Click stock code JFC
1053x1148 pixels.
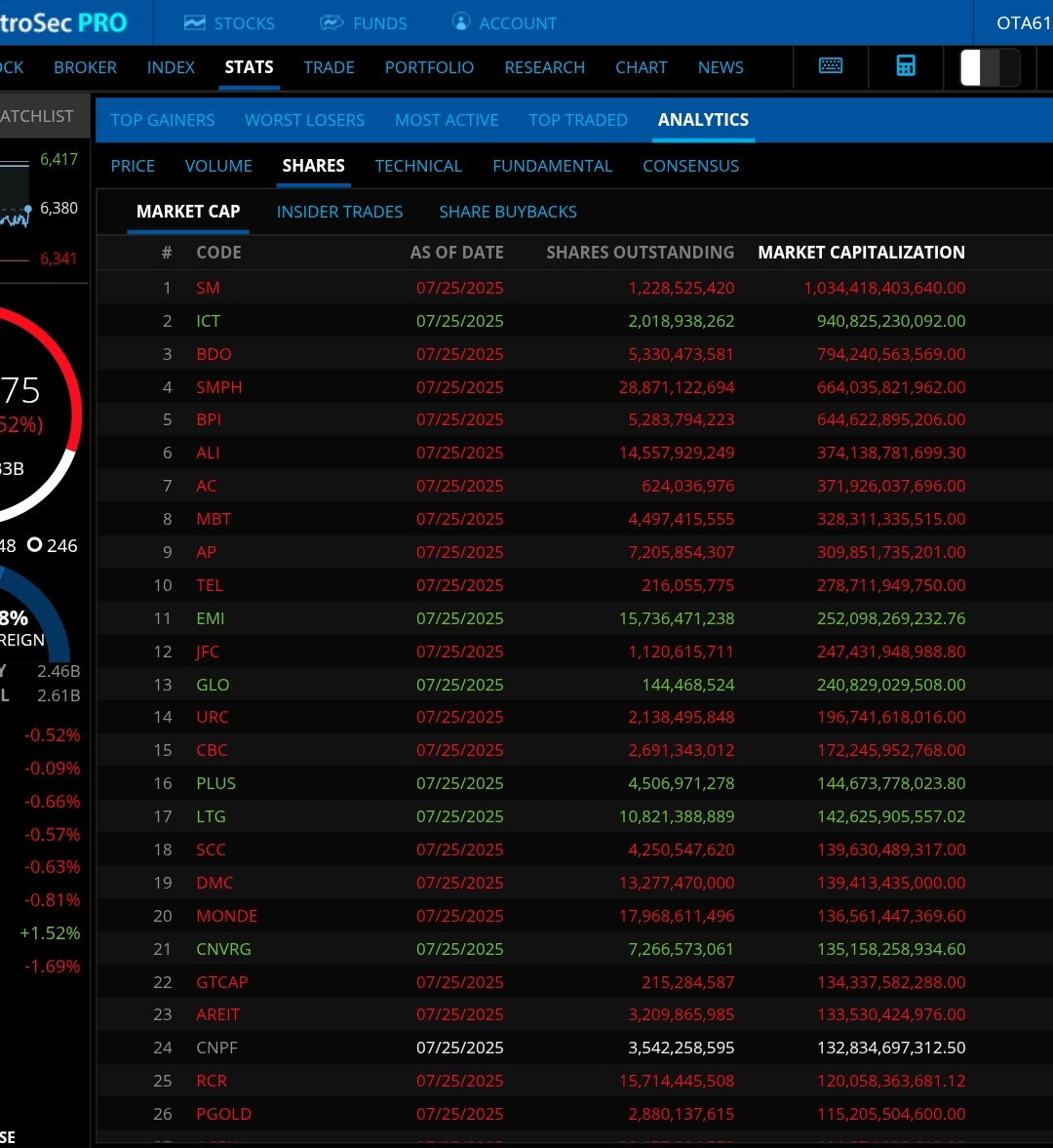(x=208, y=652)
